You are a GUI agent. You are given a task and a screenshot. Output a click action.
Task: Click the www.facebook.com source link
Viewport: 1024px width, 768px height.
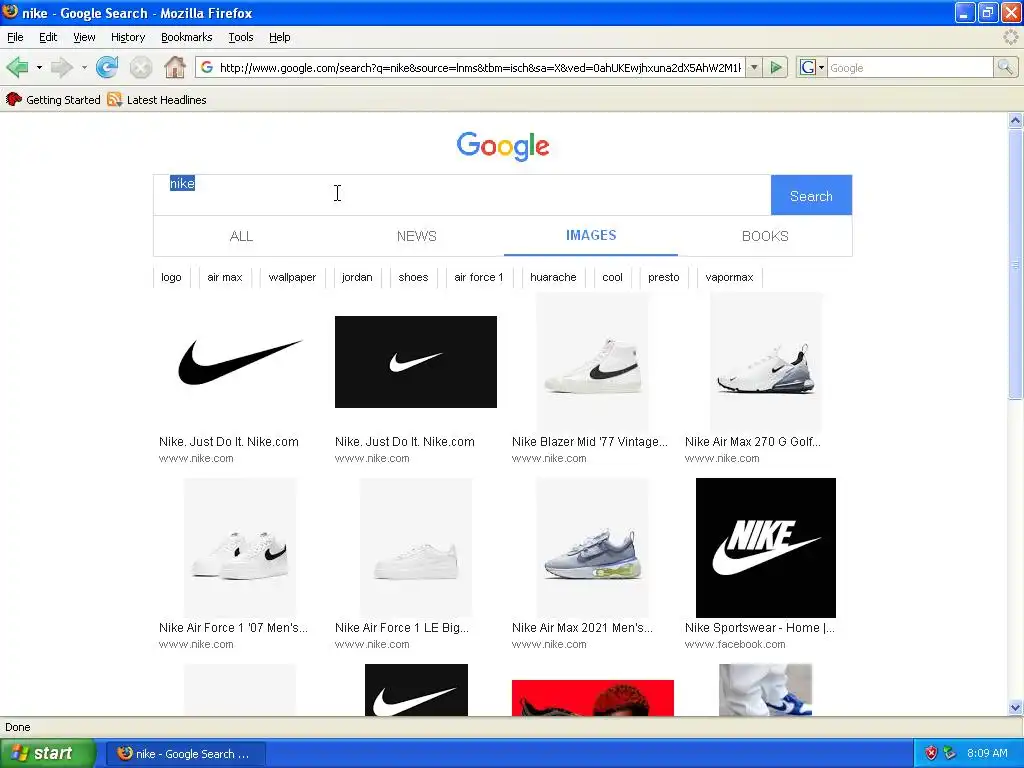point(735,645)
